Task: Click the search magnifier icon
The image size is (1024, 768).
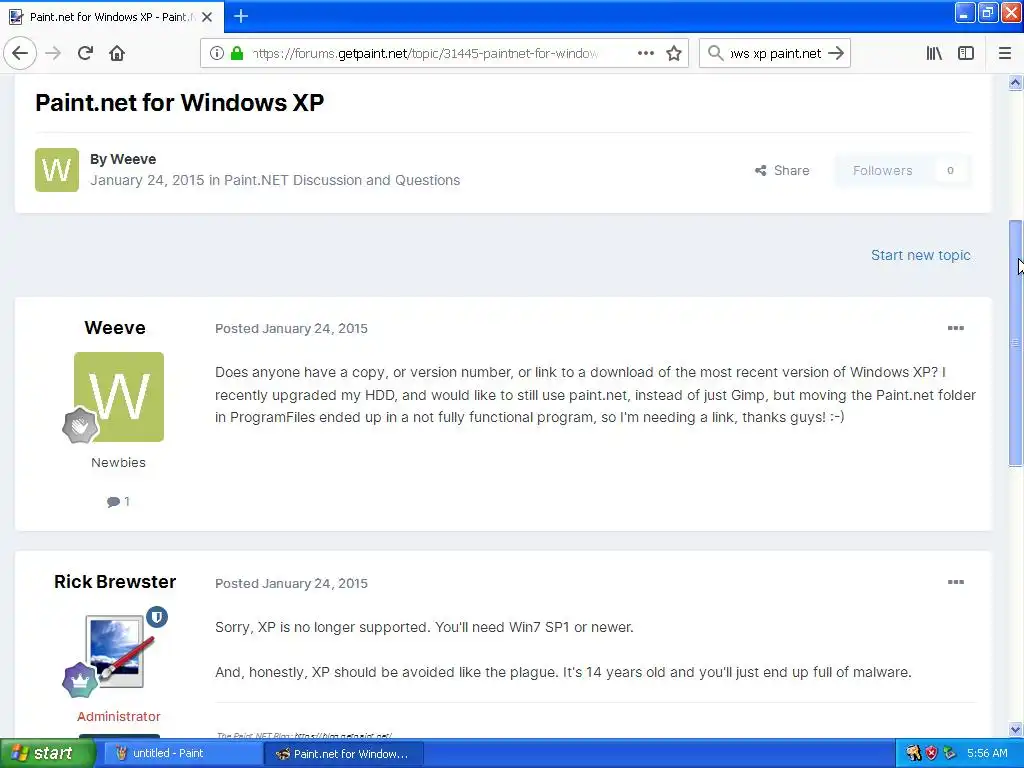Action: [x=716, y=54]
